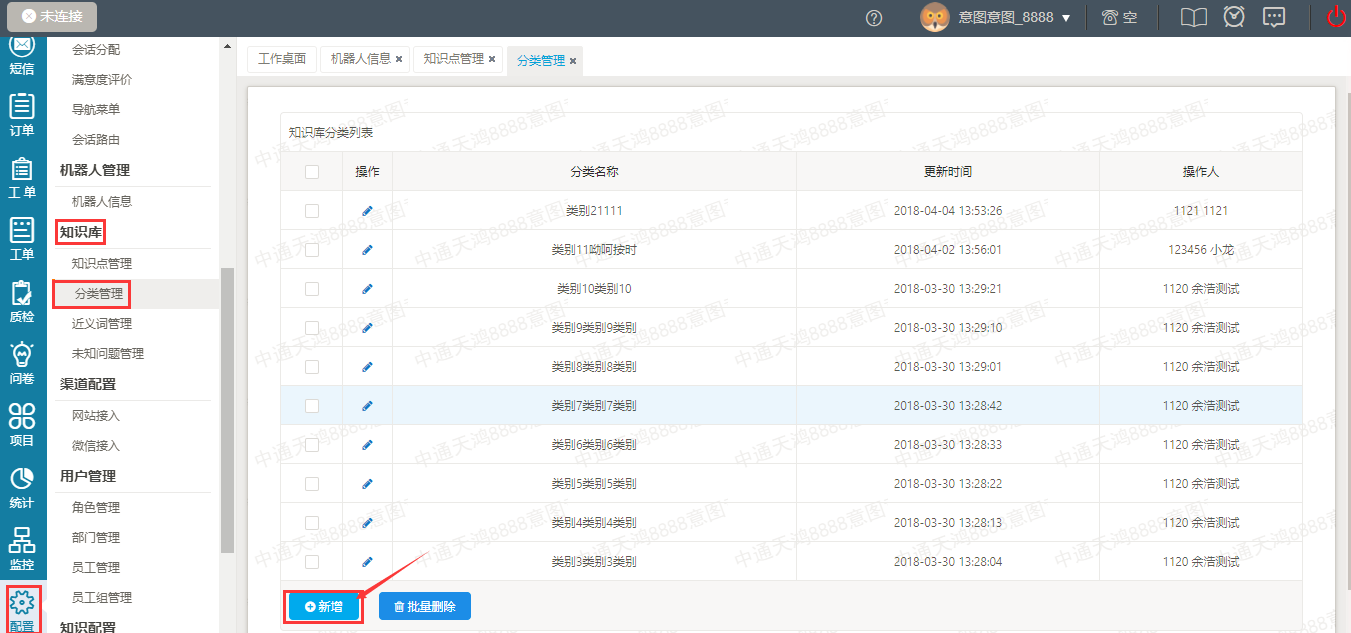The height and width of the screenshot is (633, 1351).
Task: Click the 未连接 connection status button
Action: pyautogui.click(x=53, y=17)
